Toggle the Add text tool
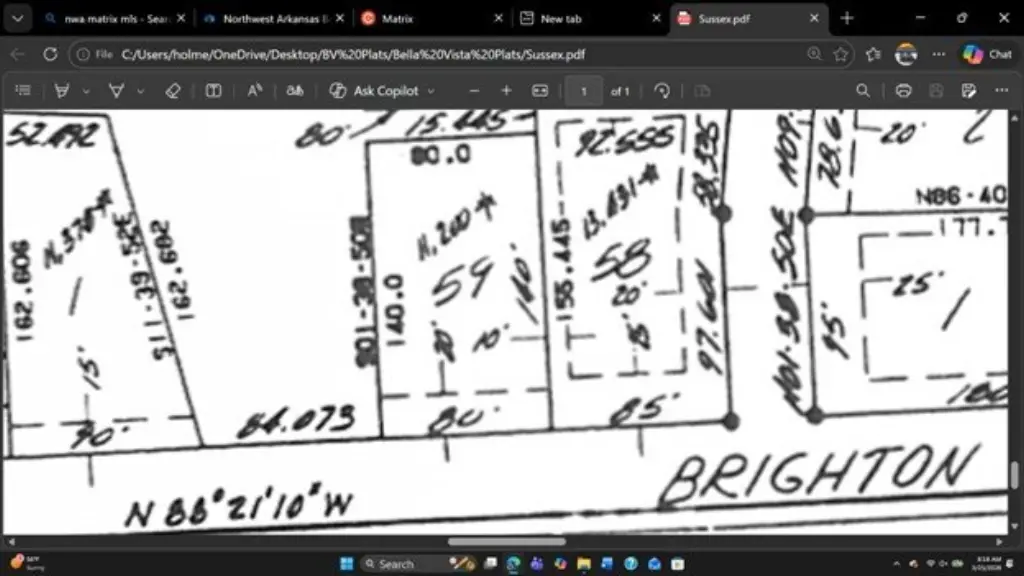Screen dimensions: 1024x576 pos(213,91)
